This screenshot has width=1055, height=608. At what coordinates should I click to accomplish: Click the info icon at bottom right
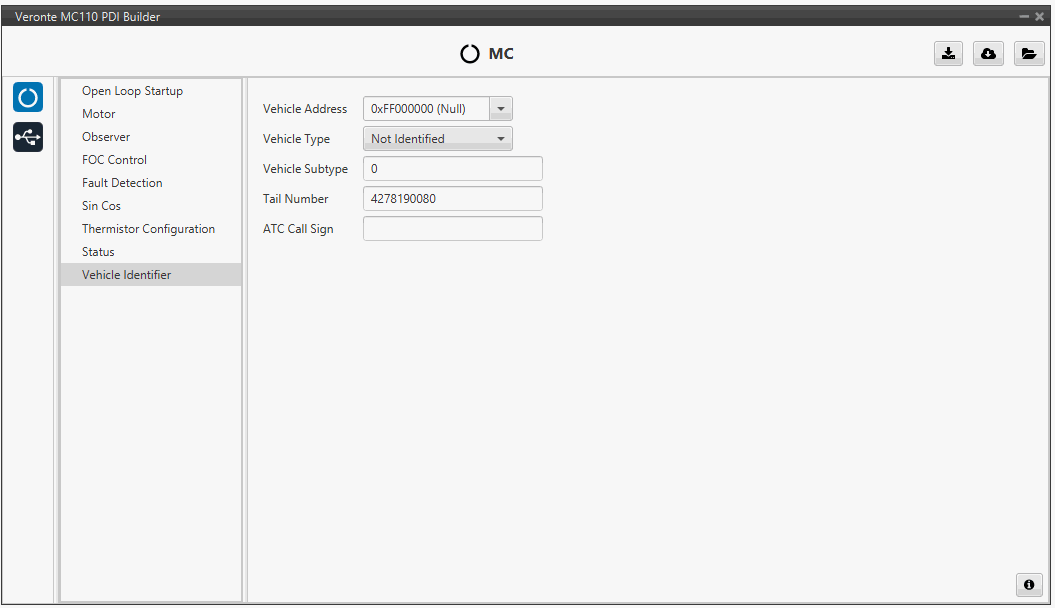[x=1028, y=585]
